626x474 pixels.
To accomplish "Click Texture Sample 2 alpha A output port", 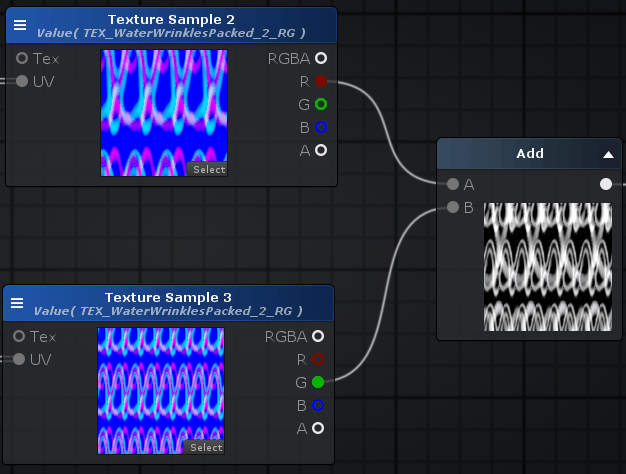I will 321,151.
